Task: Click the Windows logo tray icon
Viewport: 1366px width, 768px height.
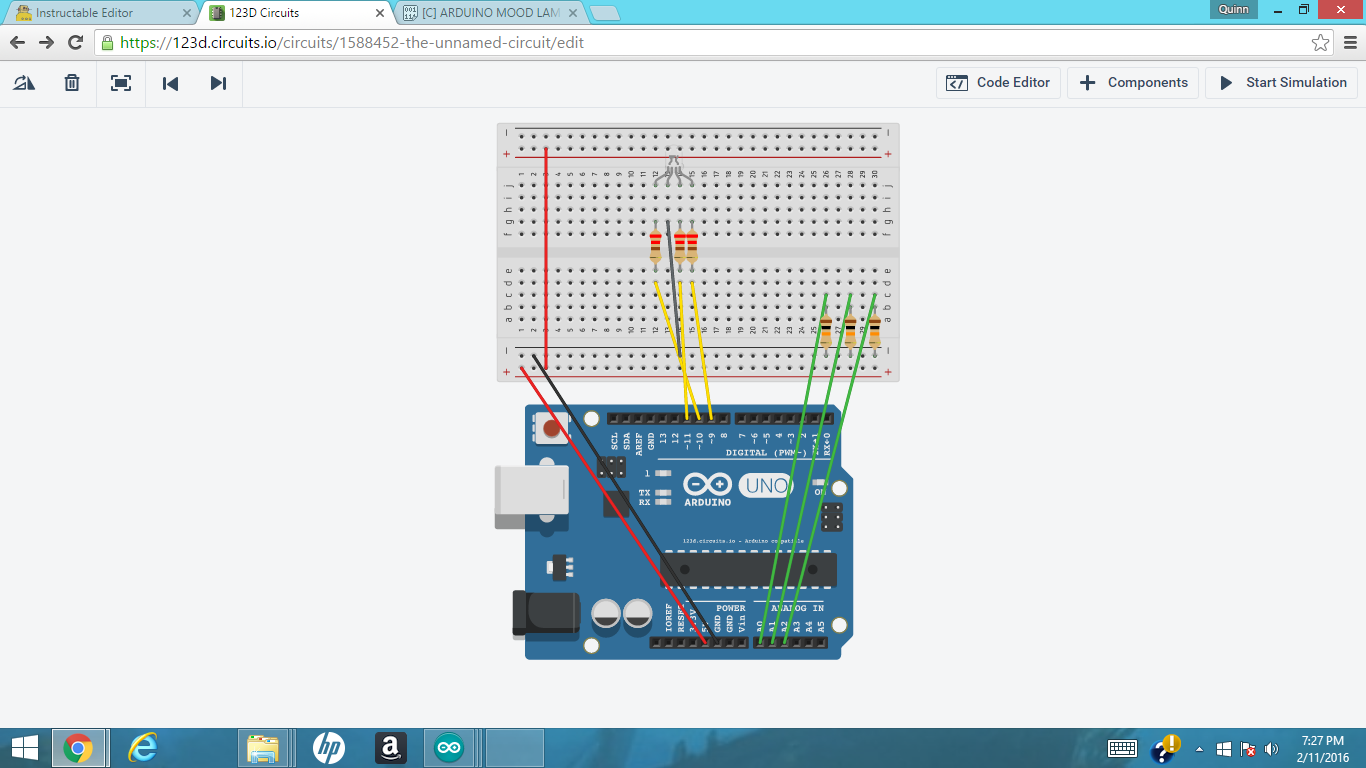Action: click(x=1224, y=749)
